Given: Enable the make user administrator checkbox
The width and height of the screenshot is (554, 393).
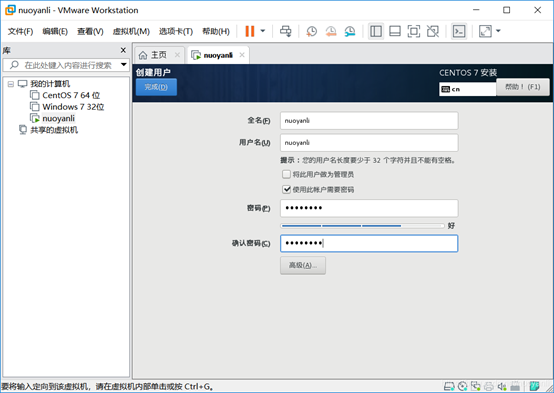Looking at the screenshot, I should click(286, 174).
